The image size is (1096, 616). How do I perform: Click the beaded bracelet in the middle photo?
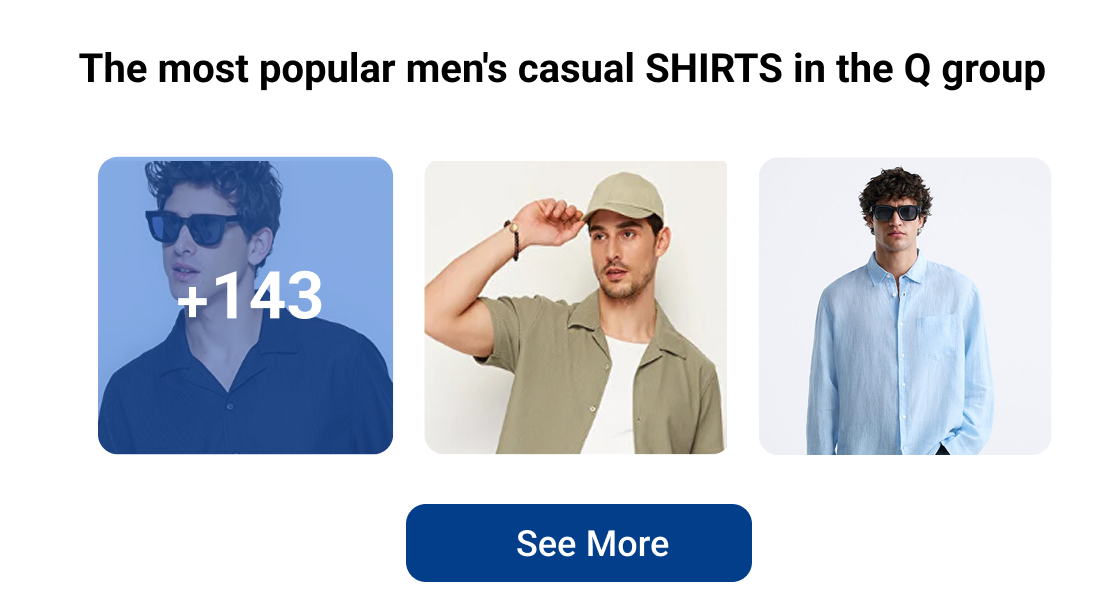point(514,240)
